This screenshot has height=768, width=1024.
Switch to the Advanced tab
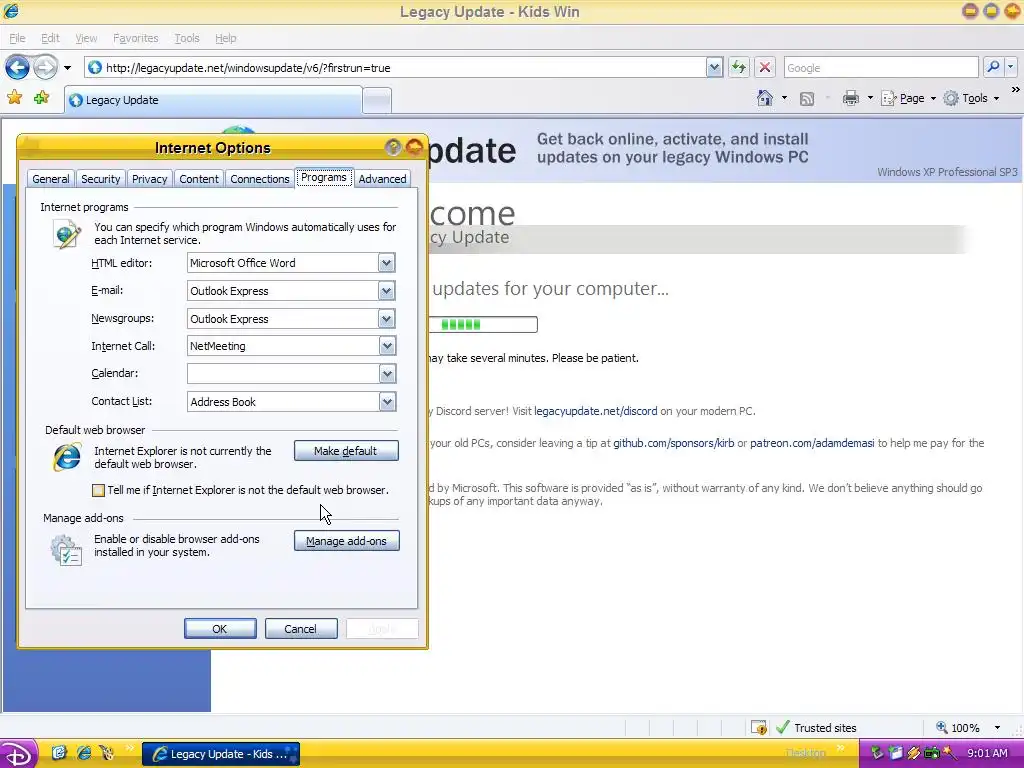(382, 178)
